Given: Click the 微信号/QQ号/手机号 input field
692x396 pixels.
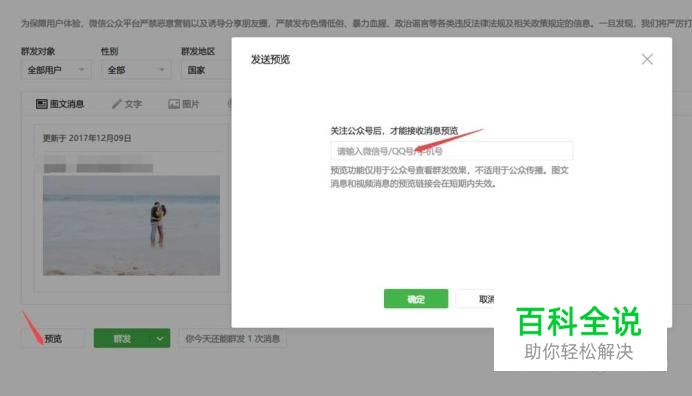Looking at the screenshot, I should (x=451, y=151).
